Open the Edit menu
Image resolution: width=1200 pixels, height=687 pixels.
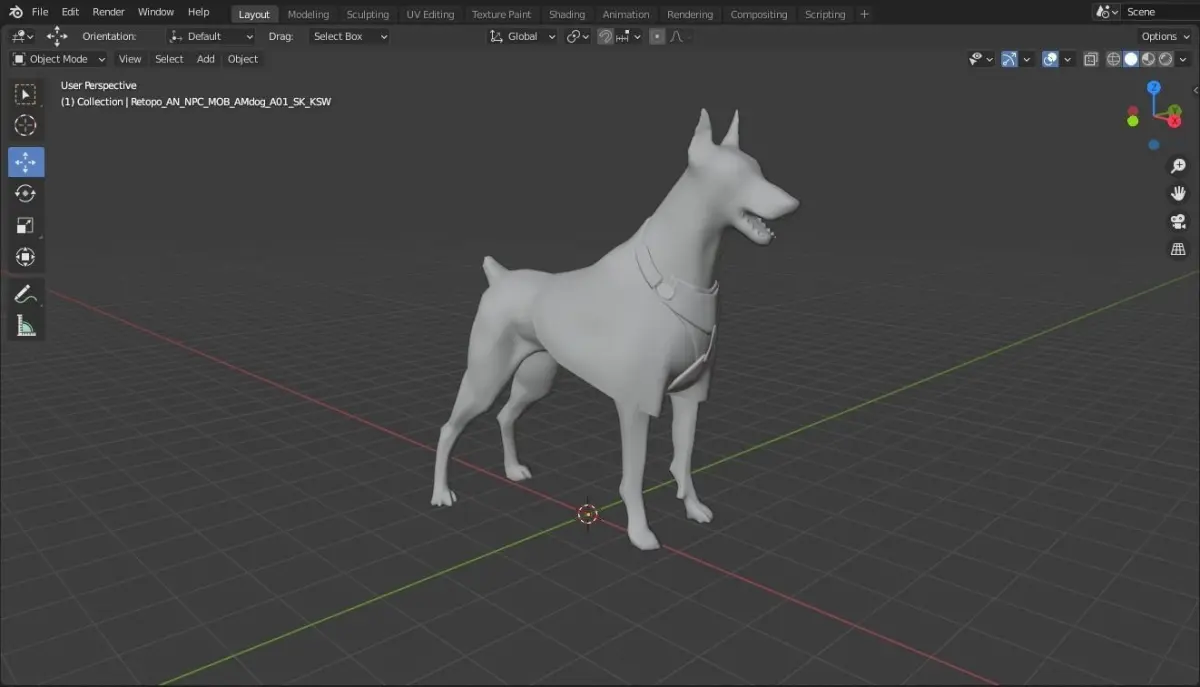pyautogui.click(x=70, y=12)
